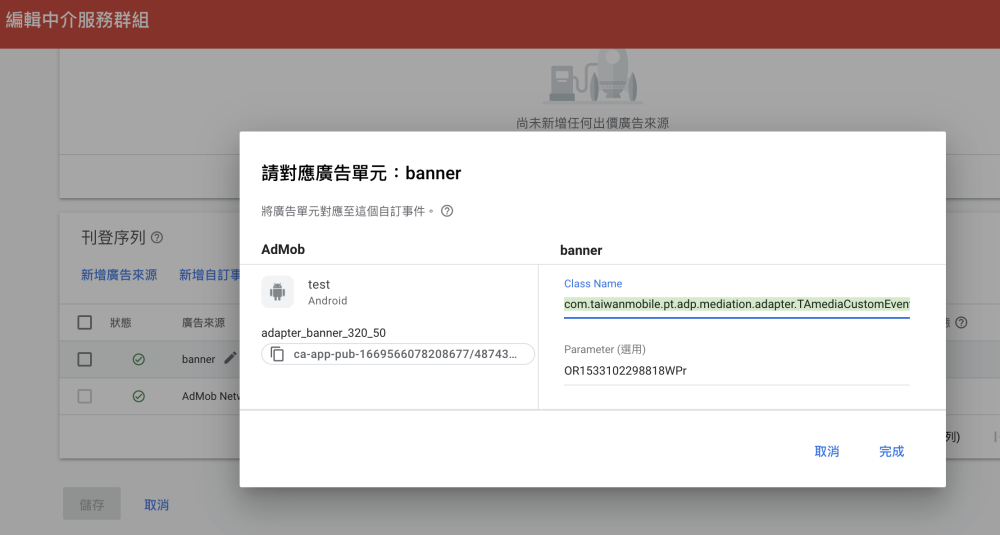The width and height of the screenshot is (1000, 535).
Task: Click the green status check for banner row
Action: tap(138, 360)
